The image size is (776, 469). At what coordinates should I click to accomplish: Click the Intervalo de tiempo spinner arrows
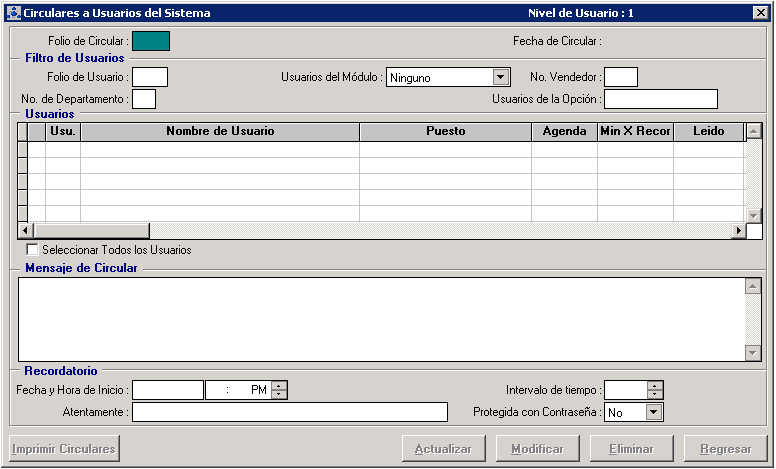(655, 390)
